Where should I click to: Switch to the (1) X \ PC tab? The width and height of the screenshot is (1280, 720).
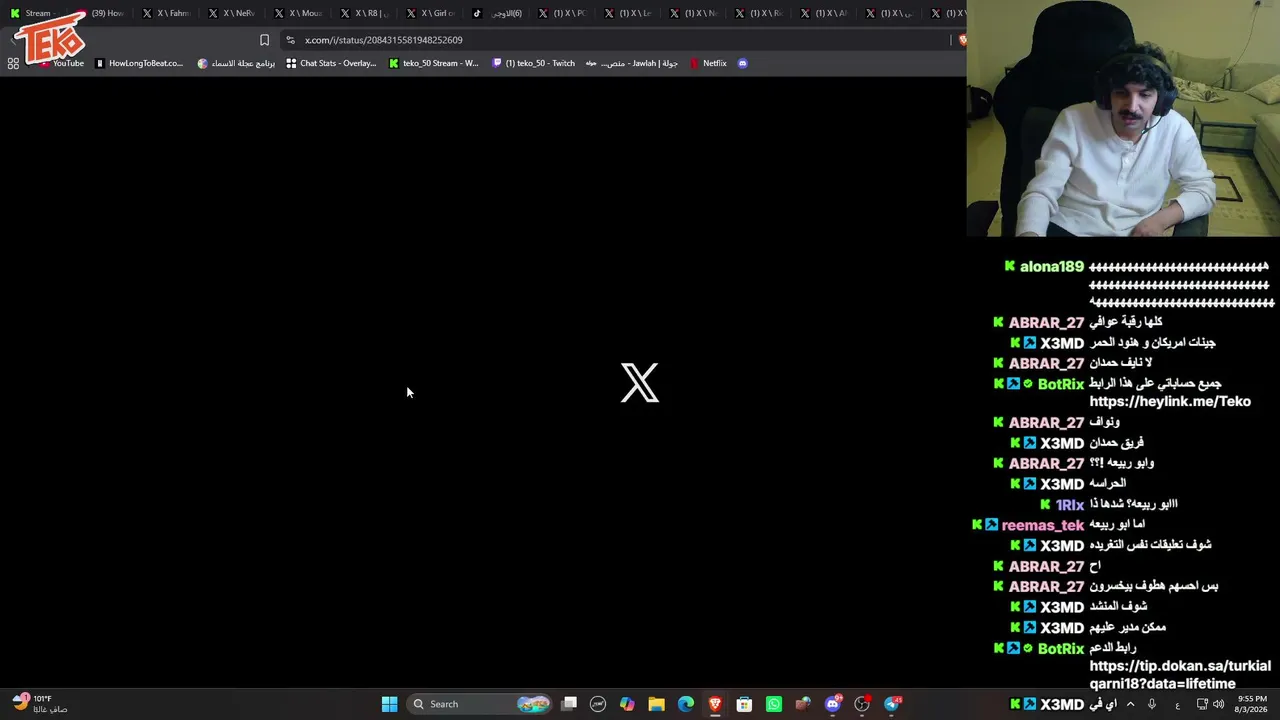coord(561,13)
